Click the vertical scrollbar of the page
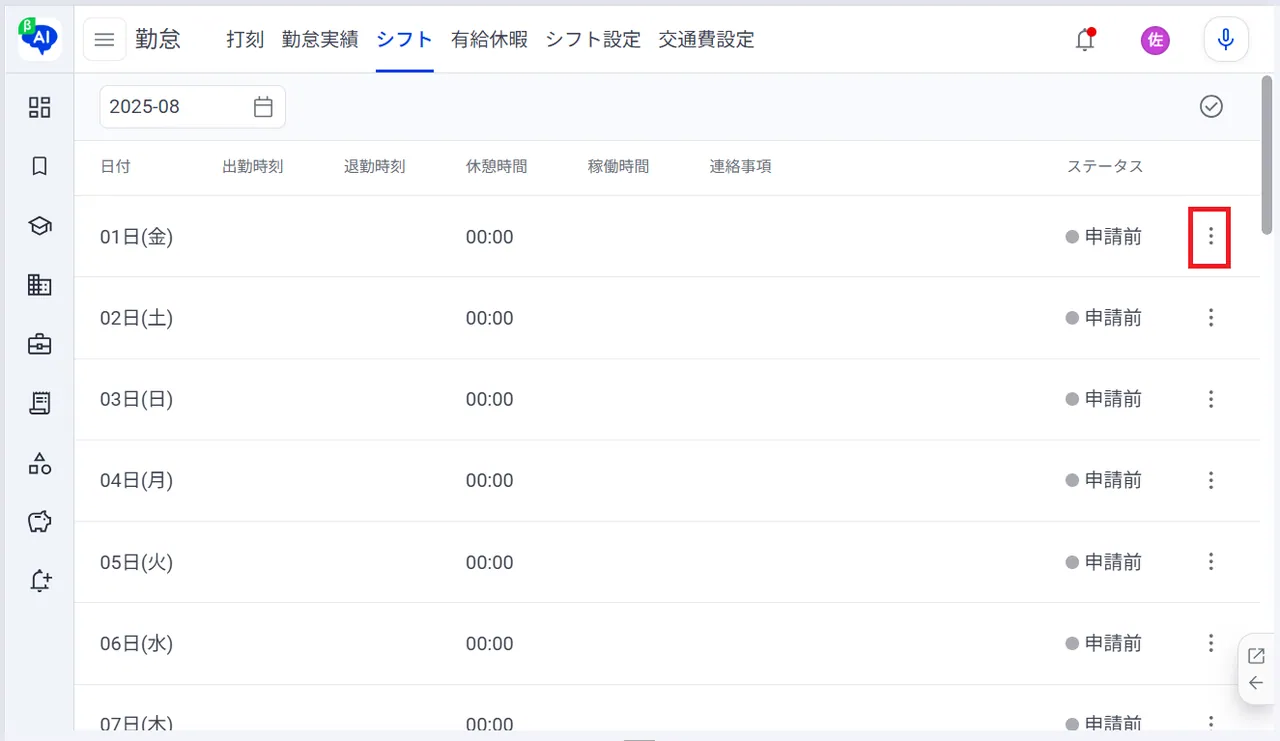Screen dimensions: 1280x741 (x=1268, y=155)
